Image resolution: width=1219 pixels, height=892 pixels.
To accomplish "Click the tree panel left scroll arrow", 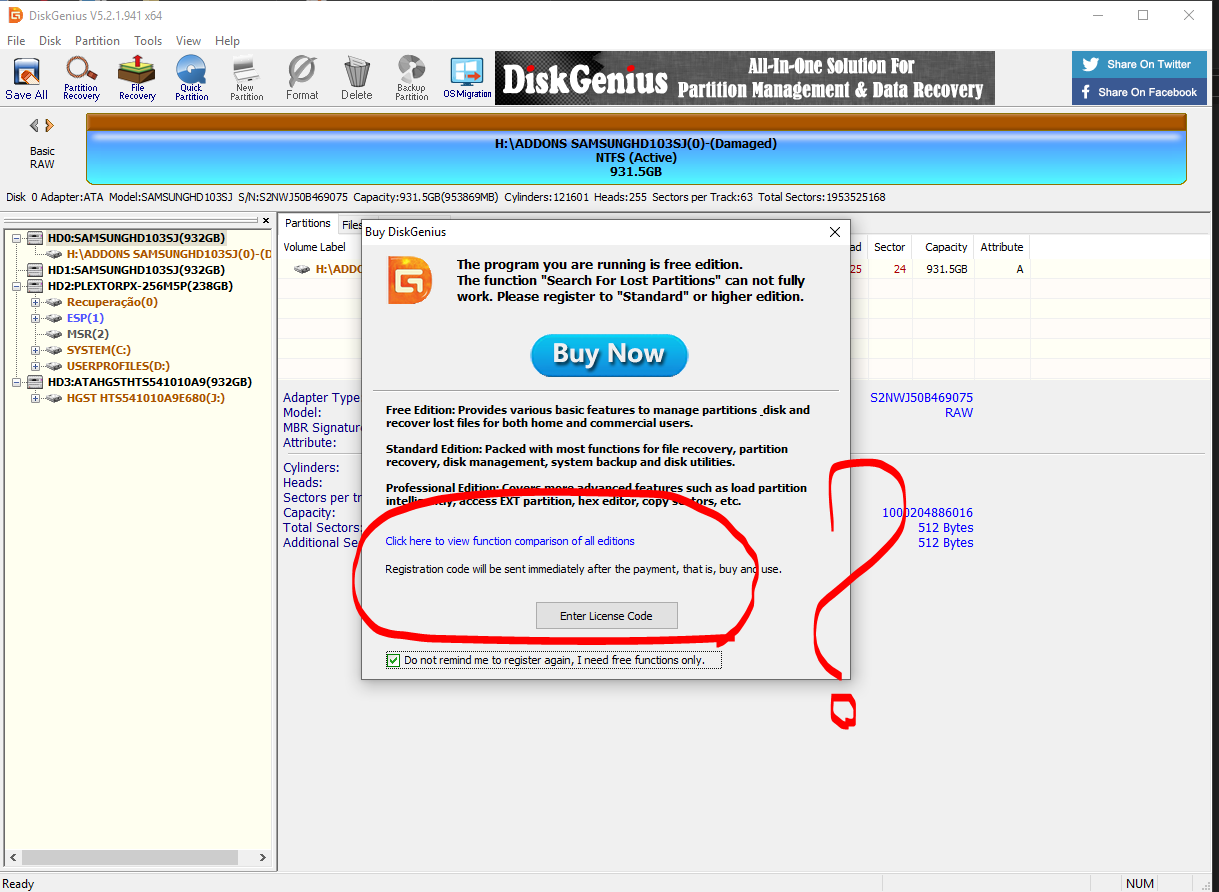I will tap(13, 858).
